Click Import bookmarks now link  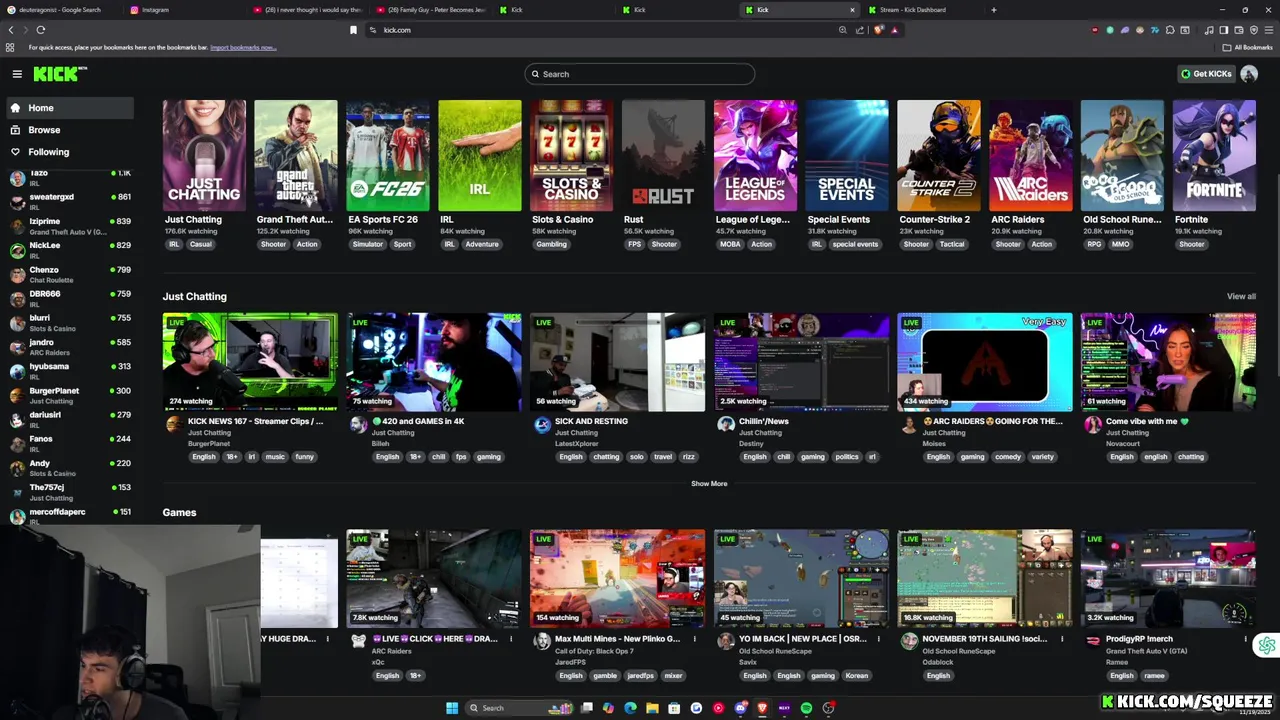tap(243, 47)
